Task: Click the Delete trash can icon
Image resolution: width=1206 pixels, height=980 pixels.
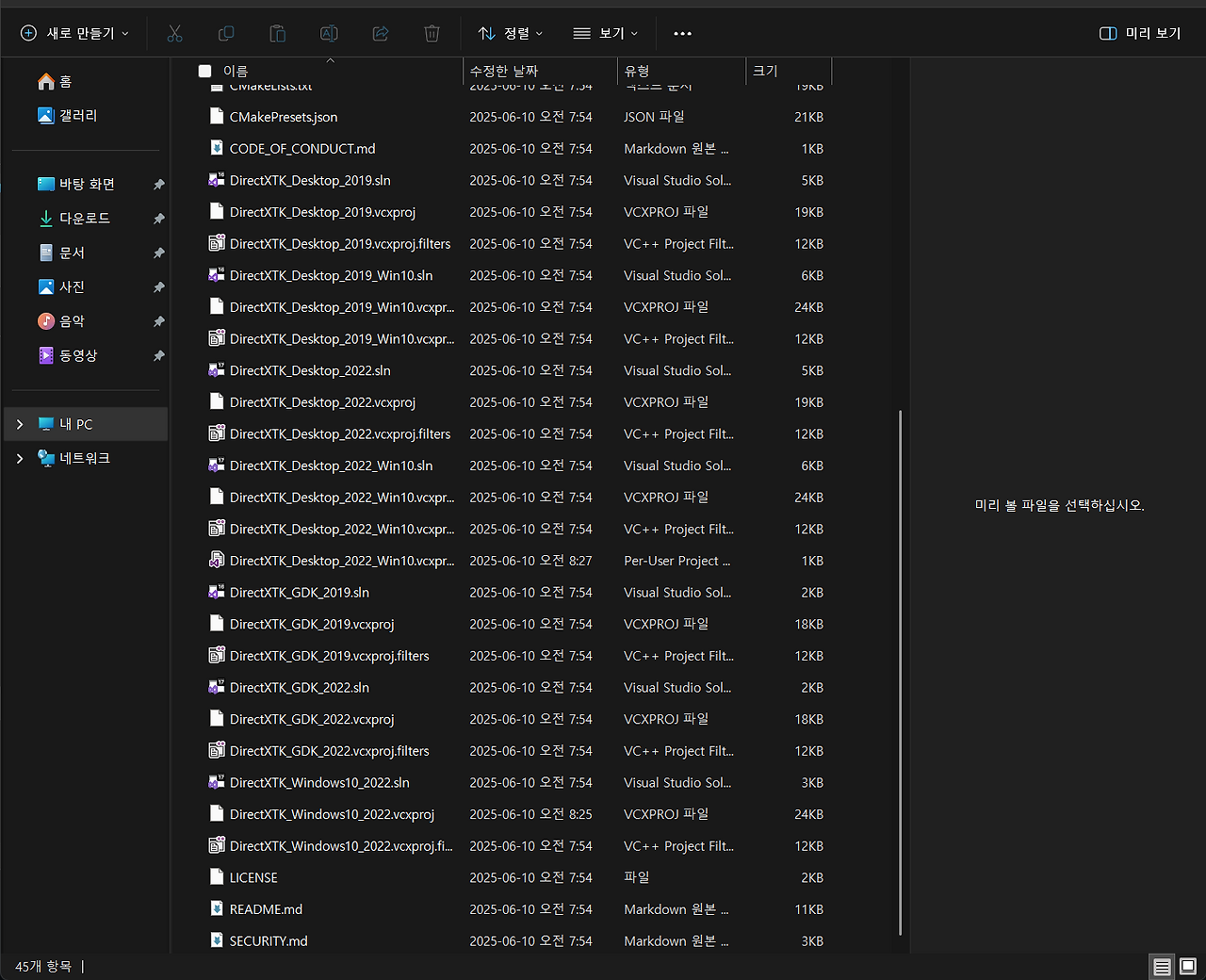Action: point(432,33)
